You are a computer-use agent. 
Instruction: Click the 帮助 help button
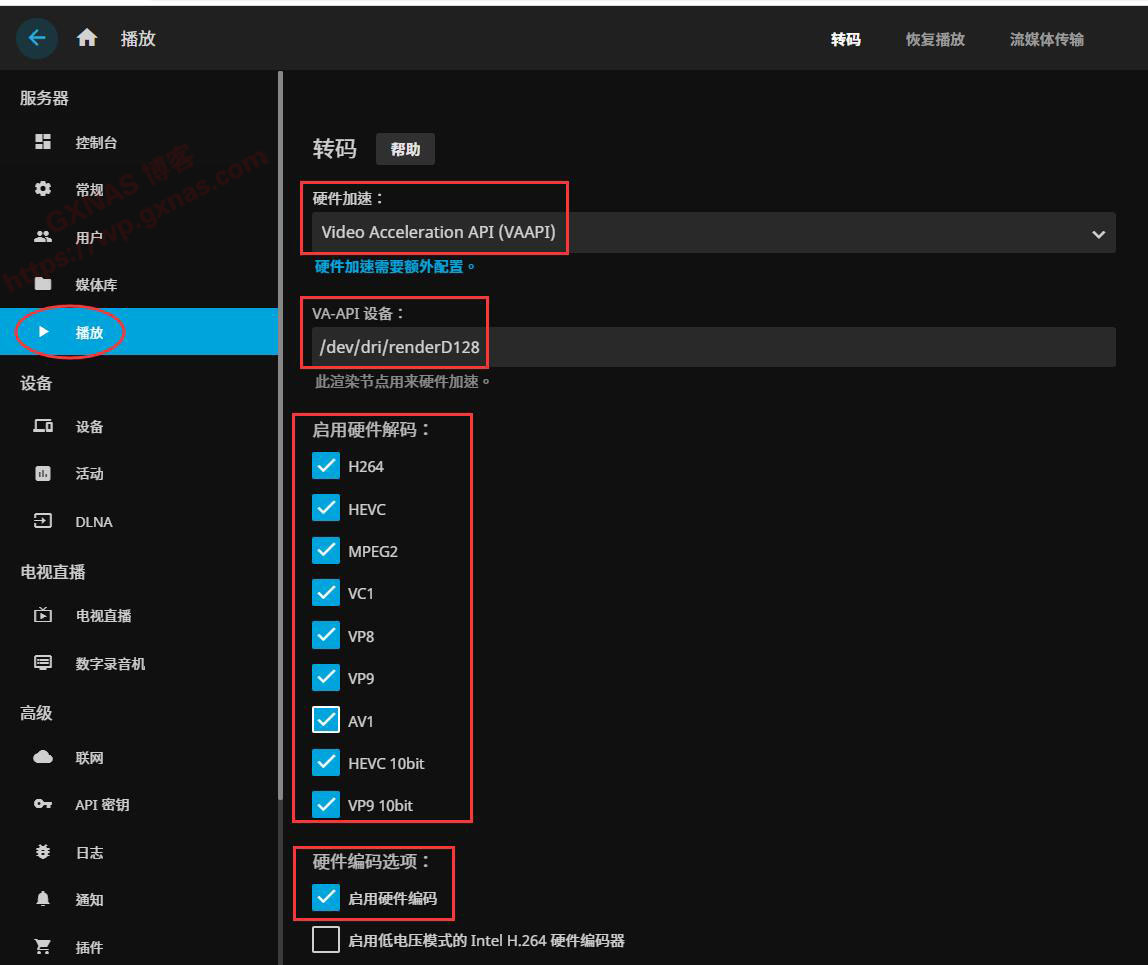405,149
